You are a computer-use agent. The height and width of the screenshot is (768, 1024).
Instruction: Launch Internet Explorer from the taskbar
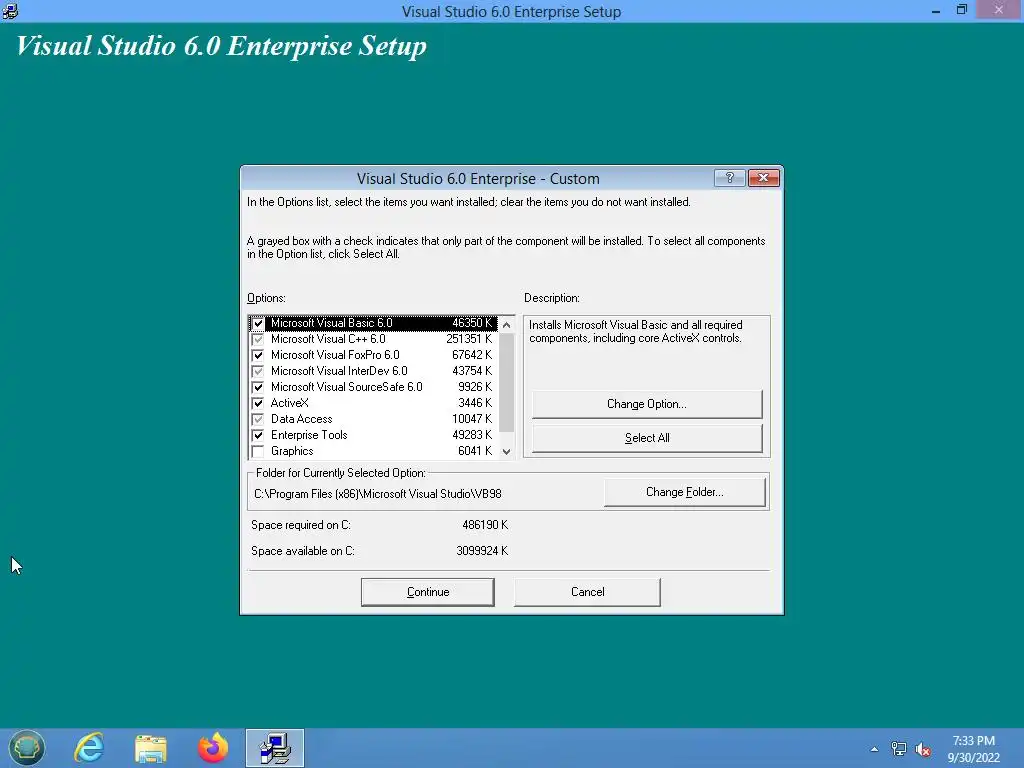(x=89, y=748)
